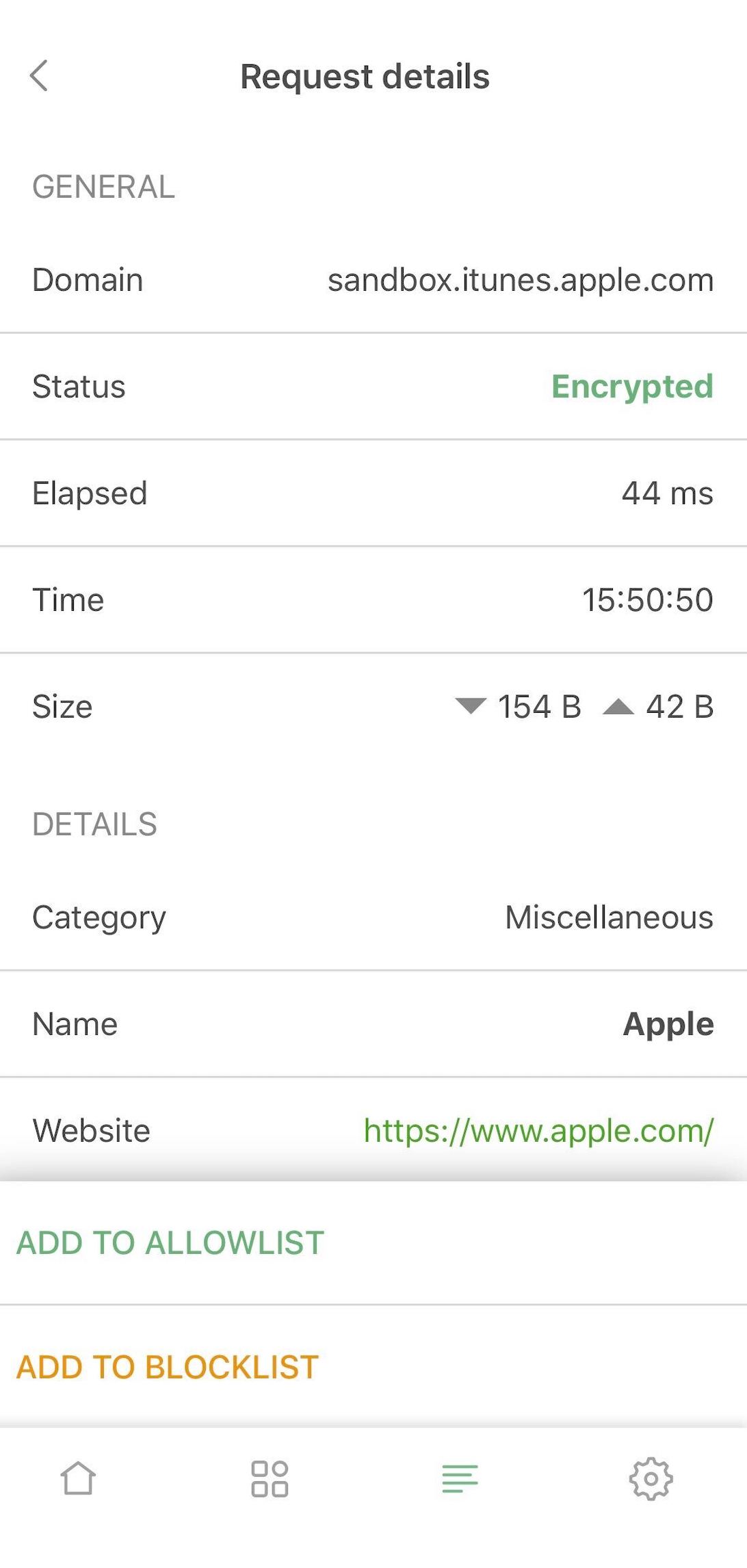Tap the Miscellaneous category value
747x1568 pixels.
pos(609,917)
